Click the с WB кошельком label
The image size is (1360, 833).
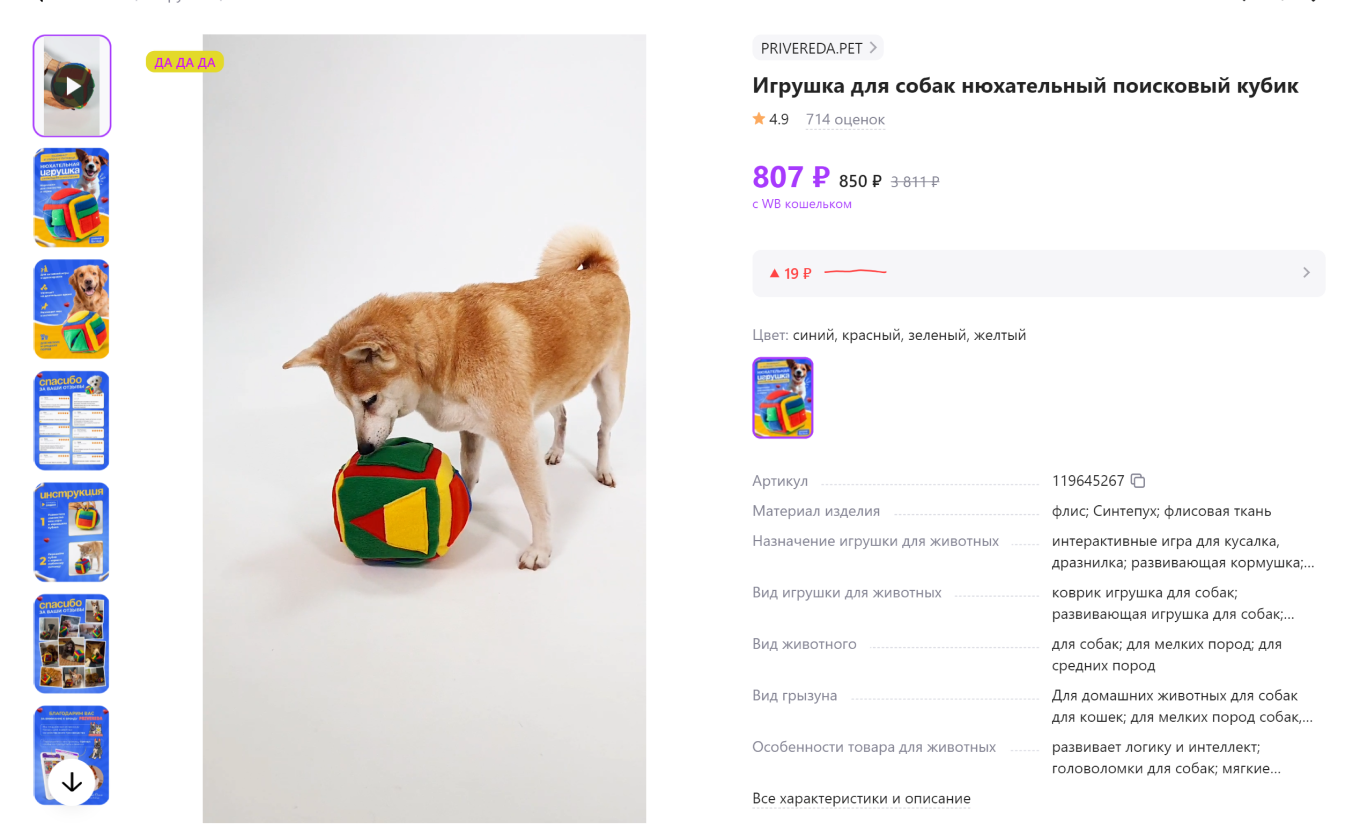pos(801,204)
